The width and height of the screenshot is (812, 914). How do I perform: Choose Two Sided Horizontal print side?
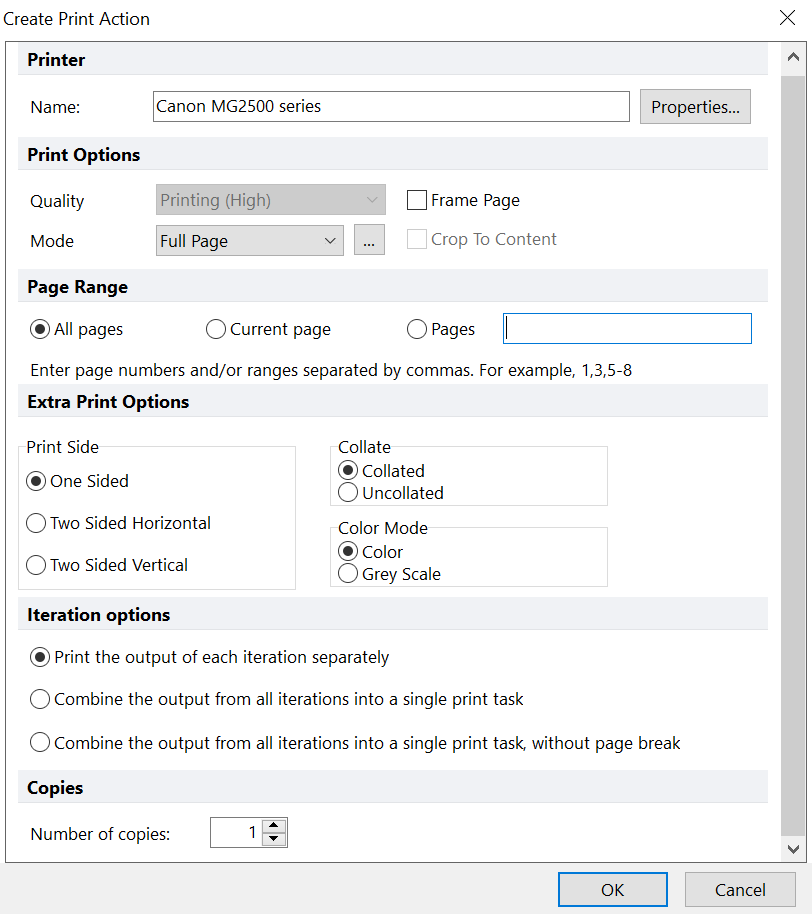tap(36, 523)
